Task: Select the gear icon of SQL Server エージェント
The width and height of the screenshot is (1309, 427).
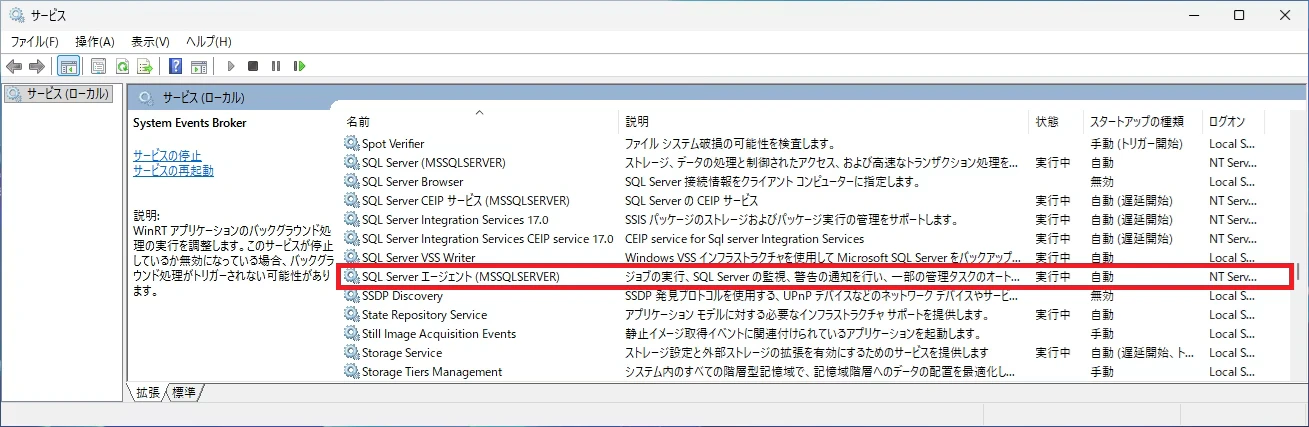Action: 351,277
